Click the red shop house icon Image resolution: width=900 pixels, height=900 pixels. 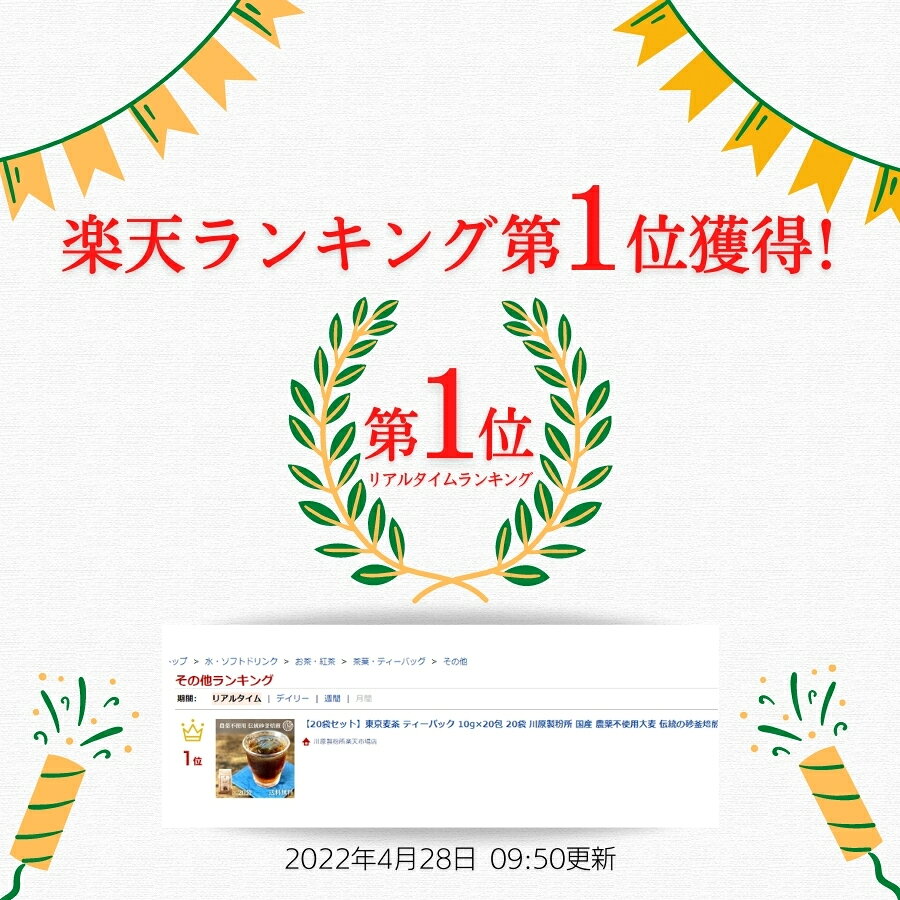(306, 742)
